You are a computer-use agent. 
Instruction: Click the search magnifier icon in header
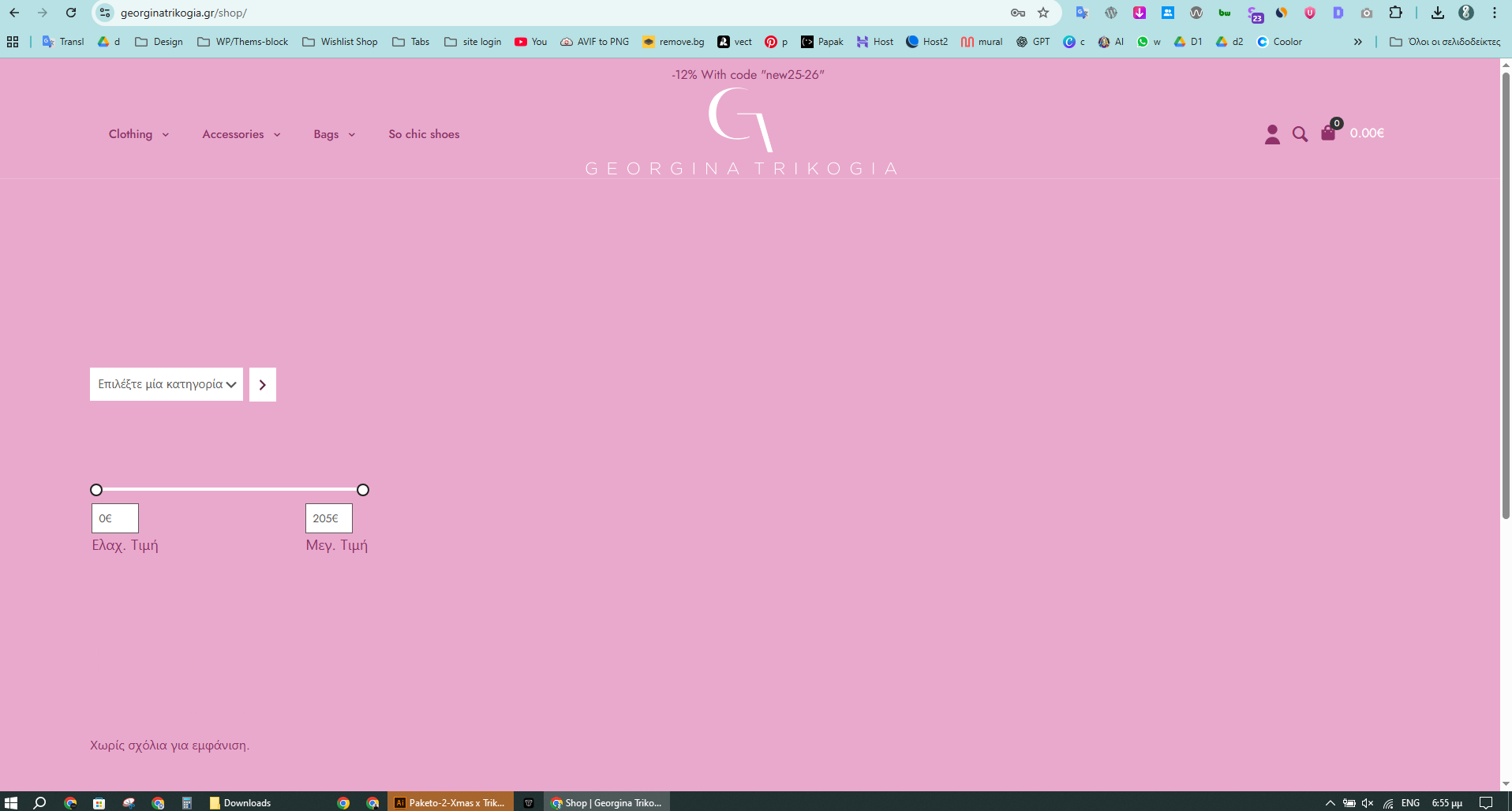(1300, 135)
